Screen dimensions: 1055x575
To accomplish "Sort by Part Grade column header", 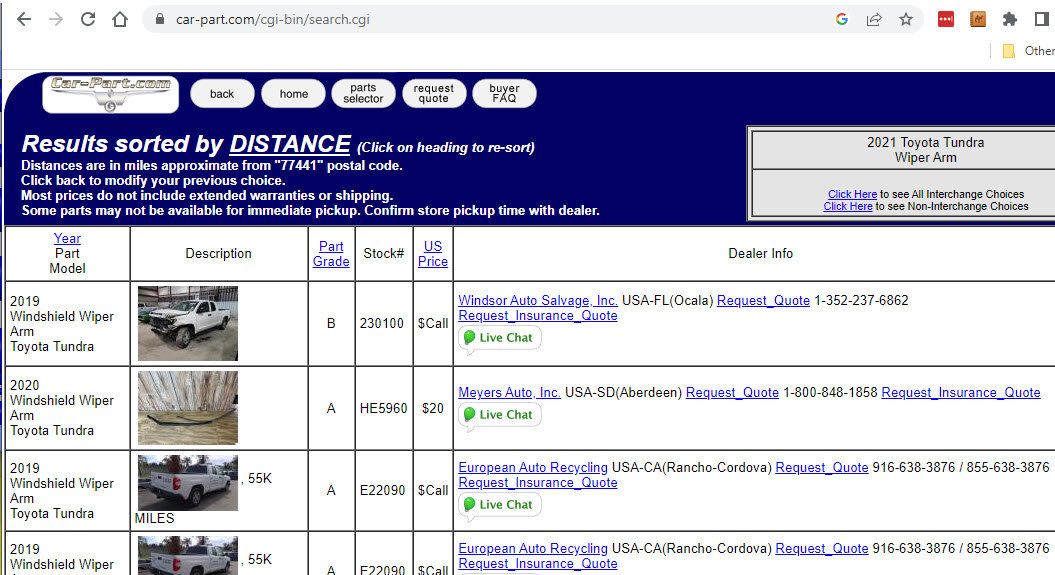I will click(331, 254).
